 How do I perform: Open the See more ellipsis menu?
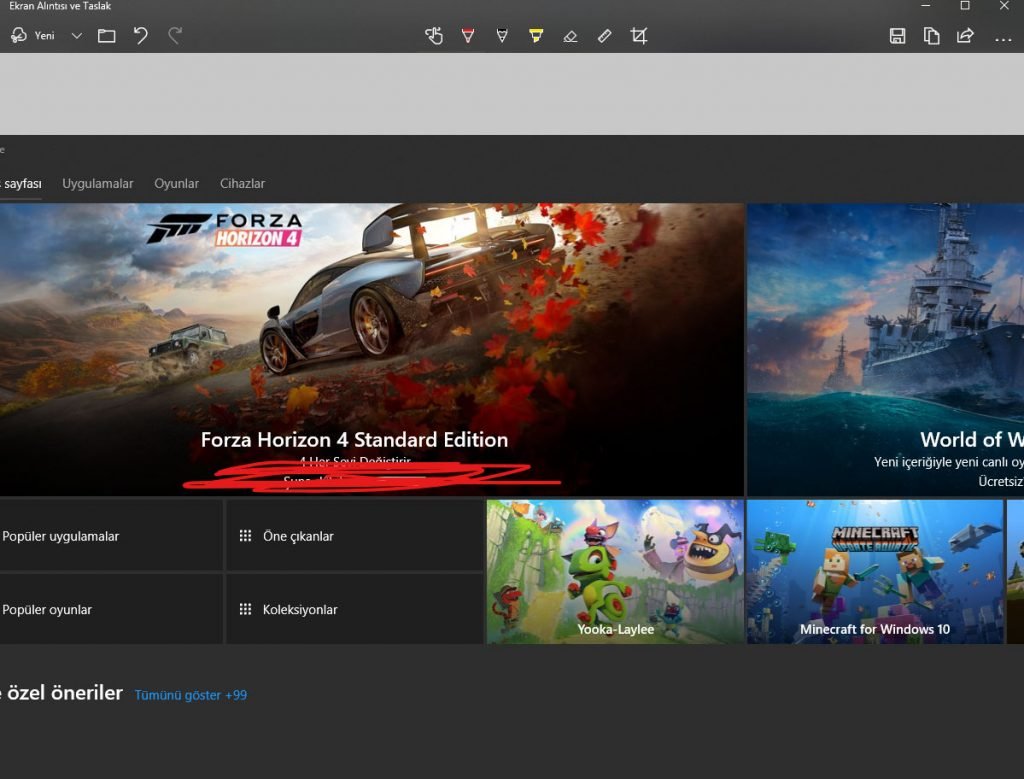pyautogui.click(x=1003, y=37)
